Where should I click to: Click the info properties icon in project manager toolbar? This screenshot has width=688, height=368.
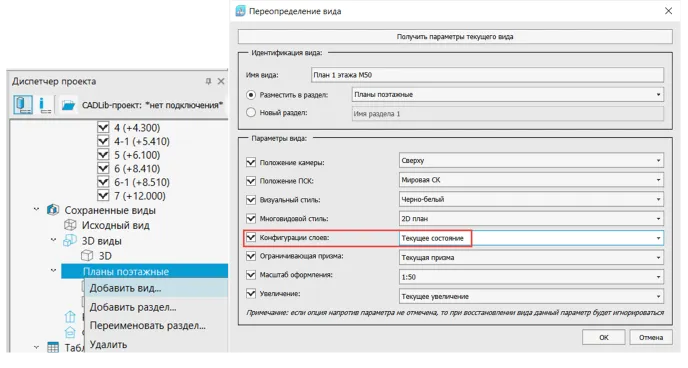45,105
